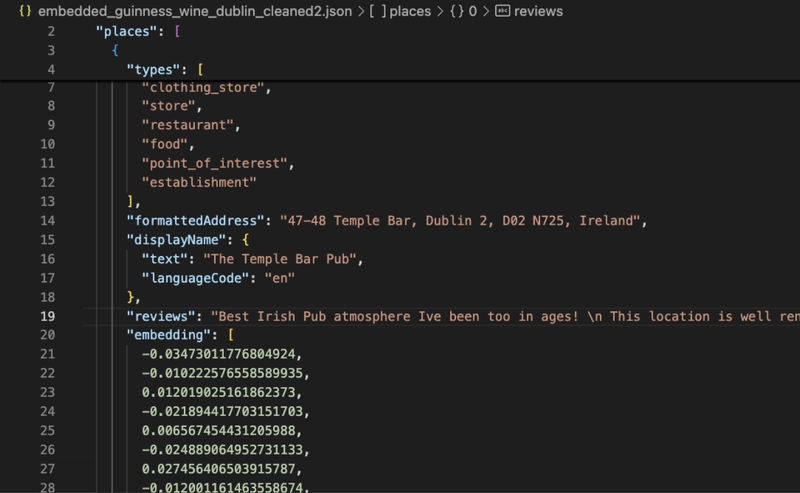
Task: Select the reviews breadcrumb segment
Action: click(538, 11)
